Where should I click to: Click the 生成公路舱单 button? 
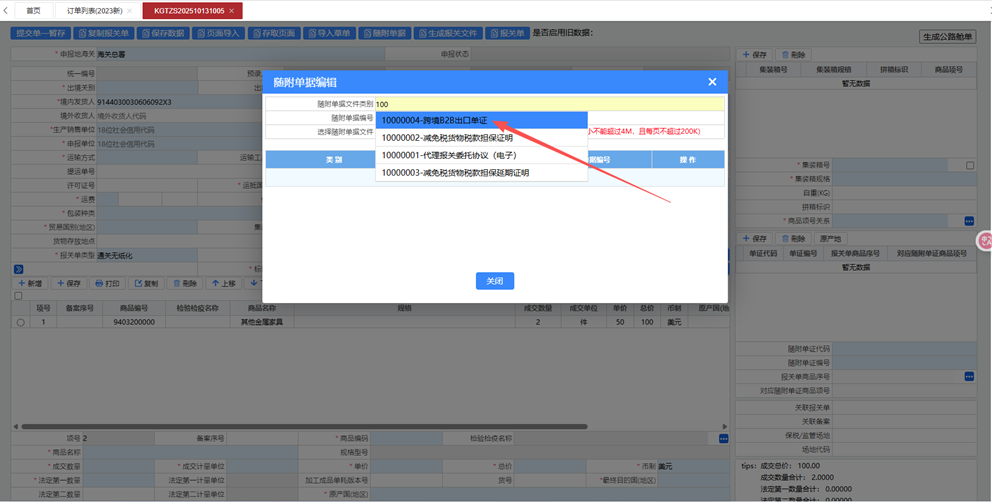click(x=946, y=37)
